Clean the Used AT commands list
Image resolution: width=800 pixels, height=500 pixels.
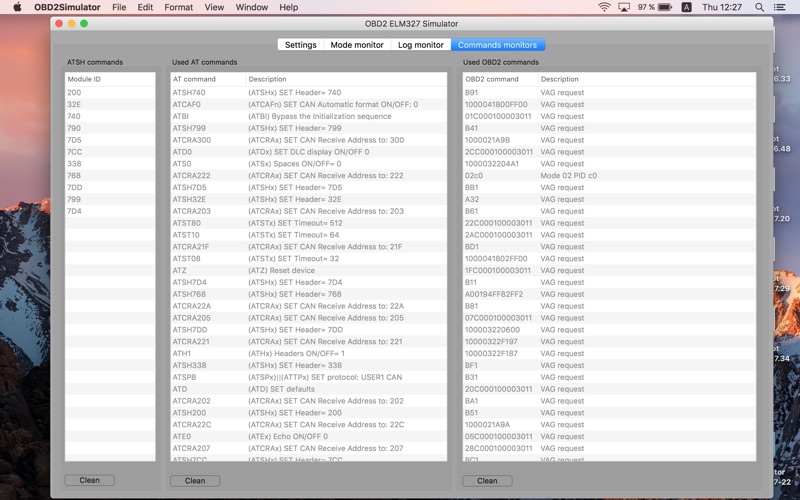(x=195, y=481)
